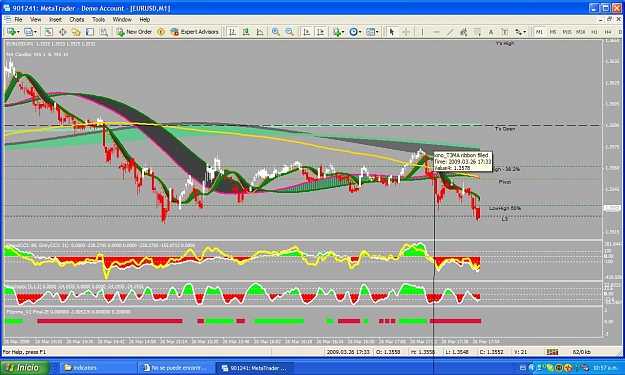Switch to No se puede encontrar taskbar window
Image resolution: width=625 pixels, height=375 pixels.
[176, 368]
